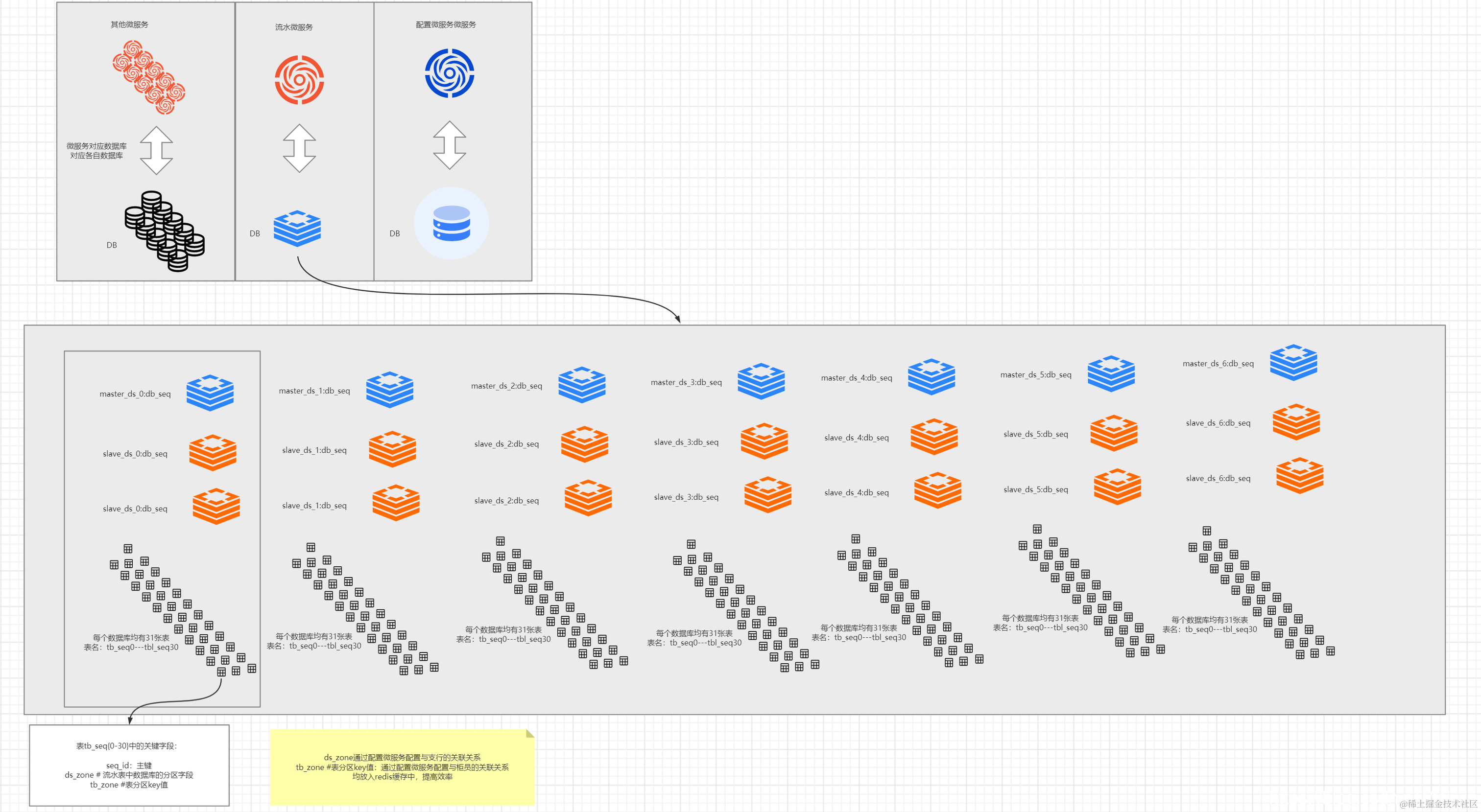1481x812 pixels.
Task: Select the 其他微服务 title label
Action: [x=129, y=24]
